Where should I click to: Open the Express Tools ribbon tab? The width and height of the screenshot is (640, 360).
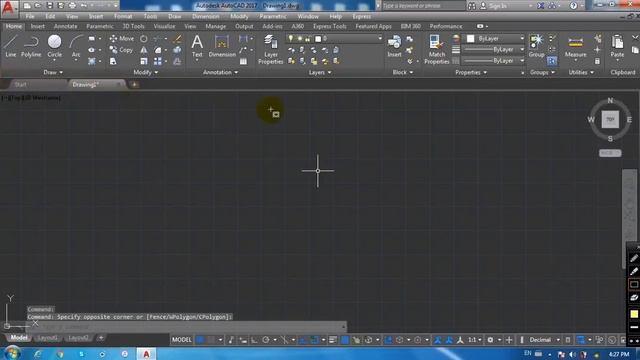coord(329,26)
